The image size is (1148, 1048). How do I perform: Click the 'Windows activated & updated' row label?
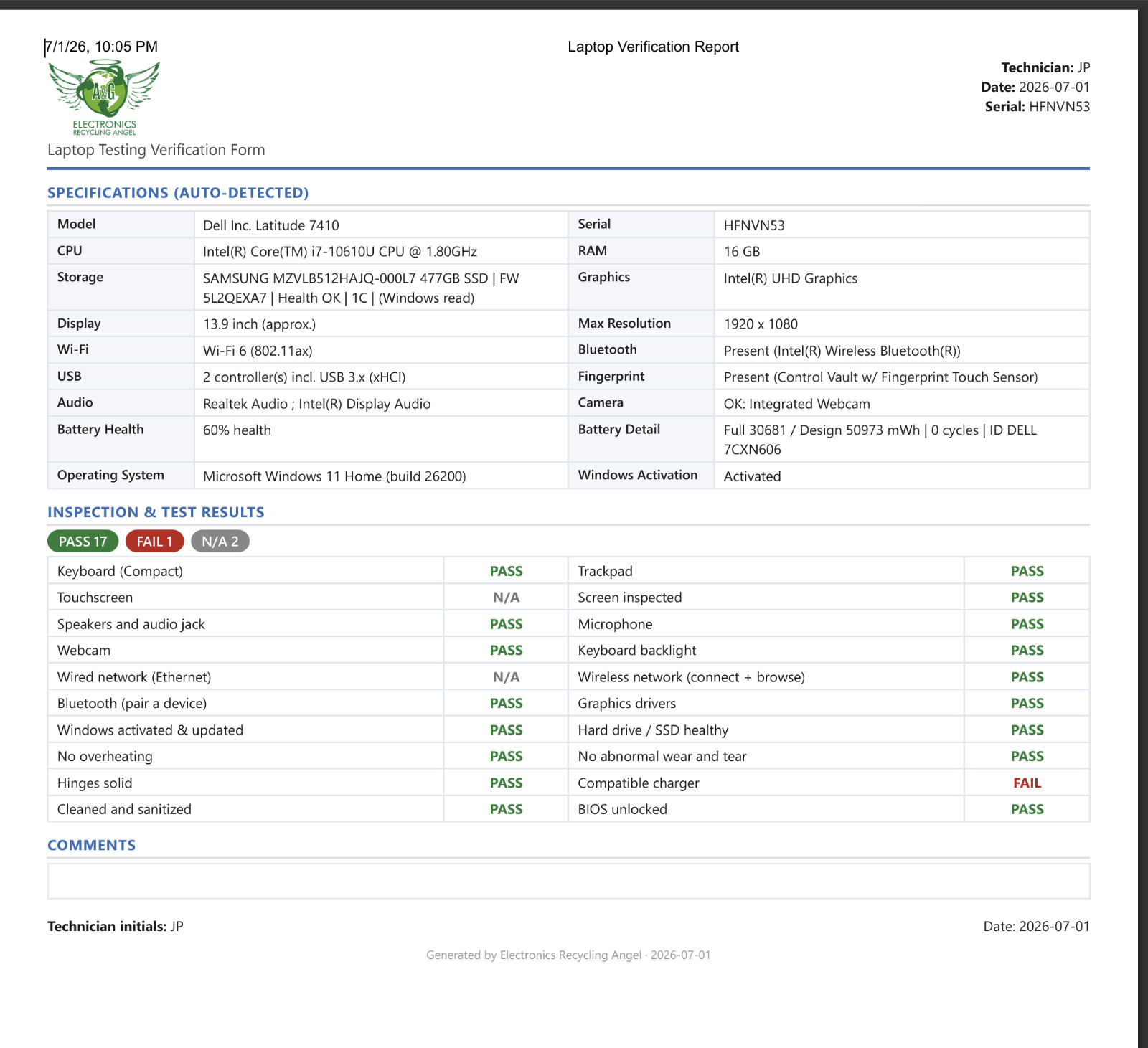(150, 730)
